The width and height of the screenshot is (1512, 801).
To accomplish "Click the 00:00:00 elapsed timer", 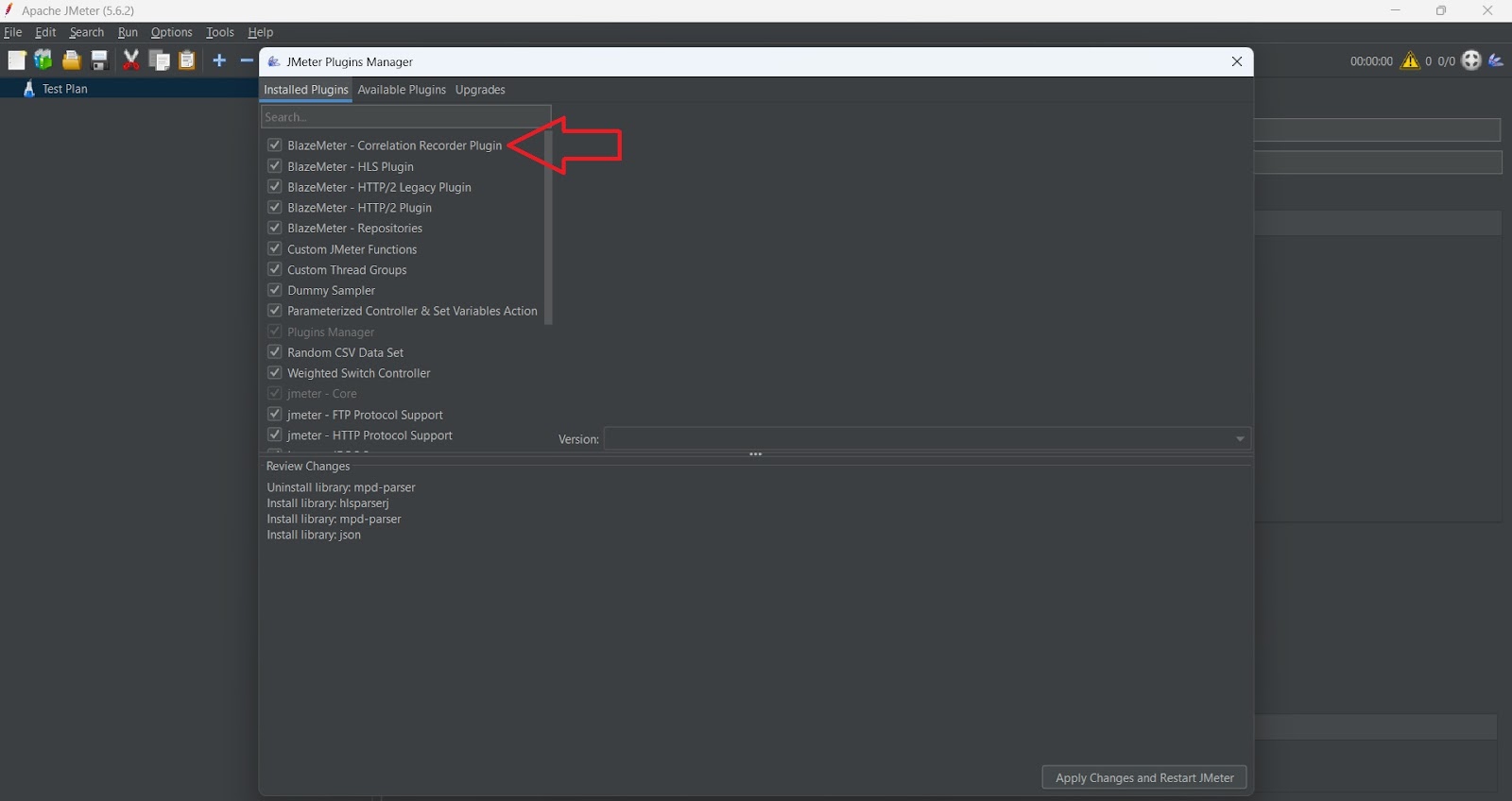I will [1371, 61].
